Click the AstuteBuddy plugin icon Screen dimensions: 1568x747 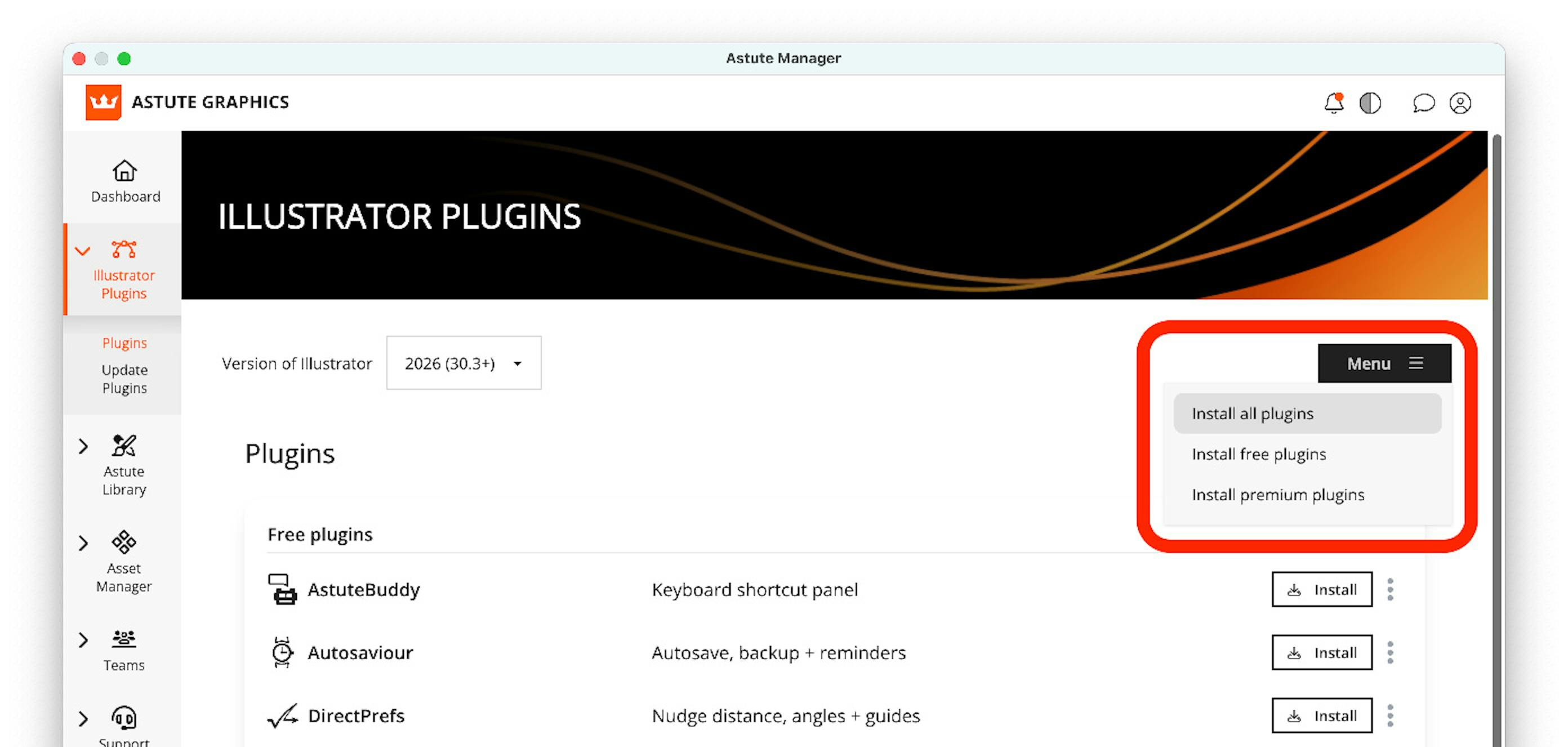pyautogui.click(x=282, y=589)
